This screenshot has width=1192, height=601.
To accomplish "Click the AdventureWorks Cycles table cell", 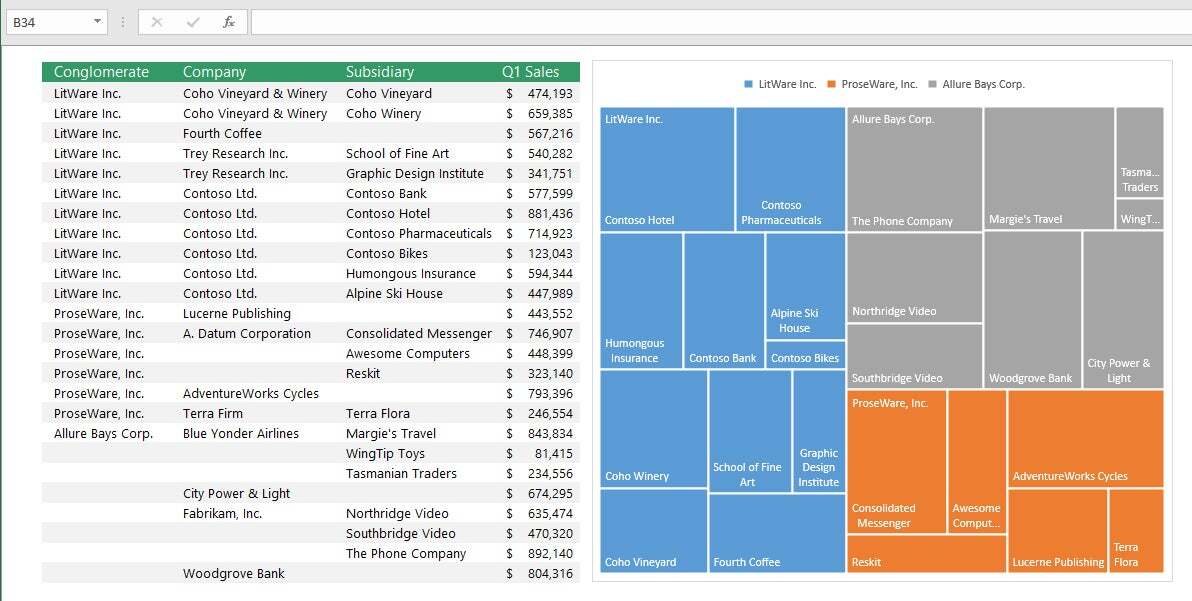I will 251,394.
